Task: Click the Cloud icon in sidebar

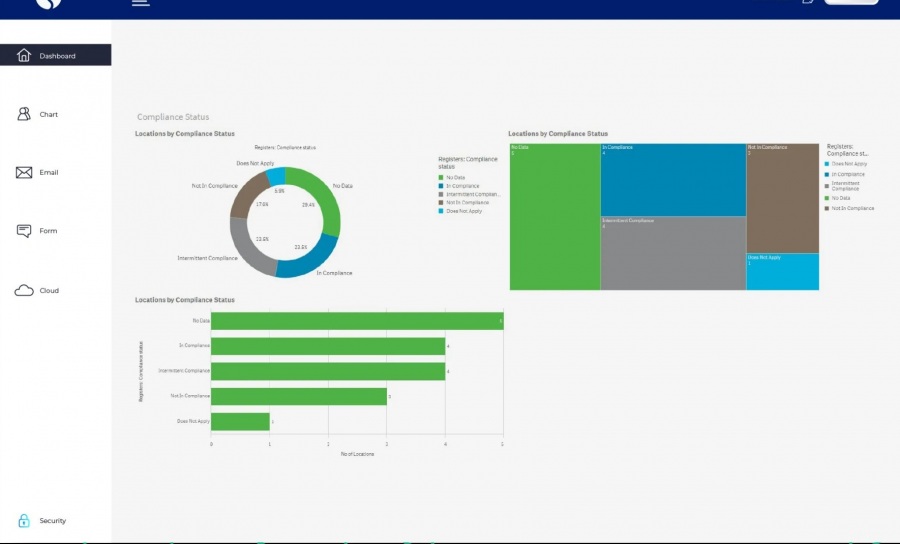Action: pyautogui.click(x=24, y=290)
